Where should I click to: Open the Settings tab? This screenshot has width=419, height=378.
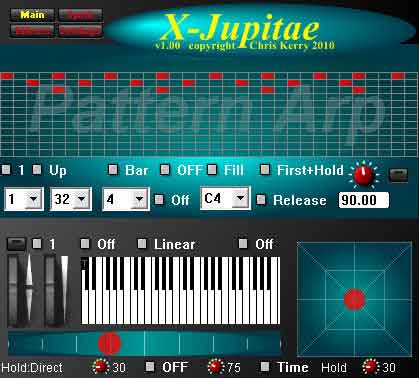coord(80,31)
